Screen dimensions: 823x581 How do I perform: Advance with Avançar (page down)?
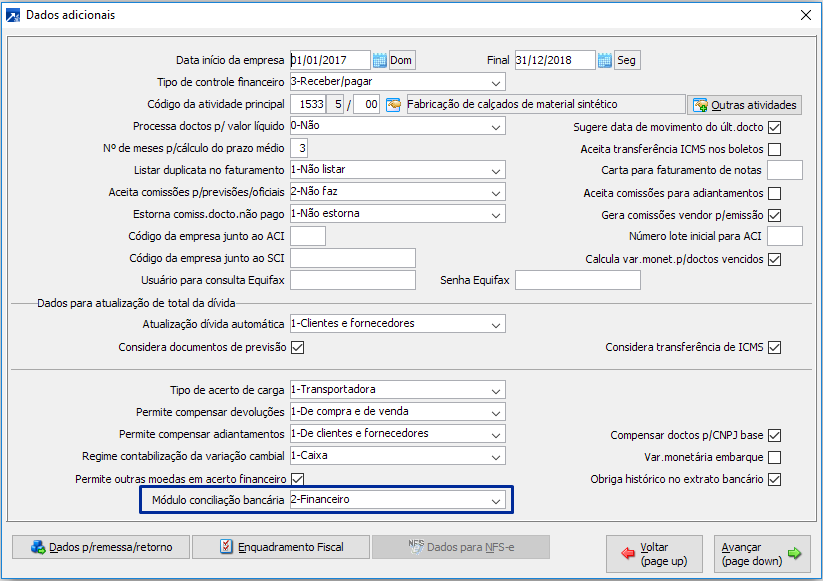[762, 554]
